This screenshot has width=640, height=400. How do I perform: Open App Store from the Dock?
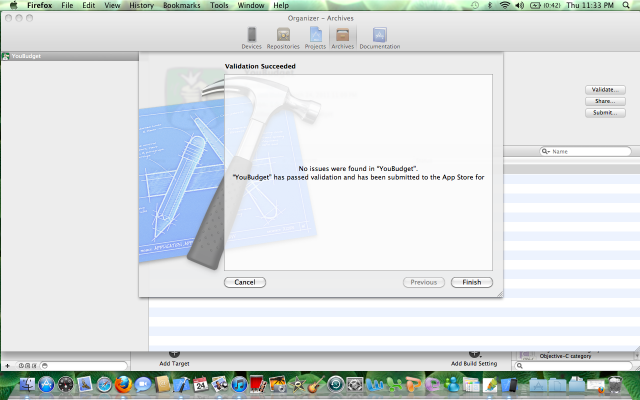click(x=47, y=384)
